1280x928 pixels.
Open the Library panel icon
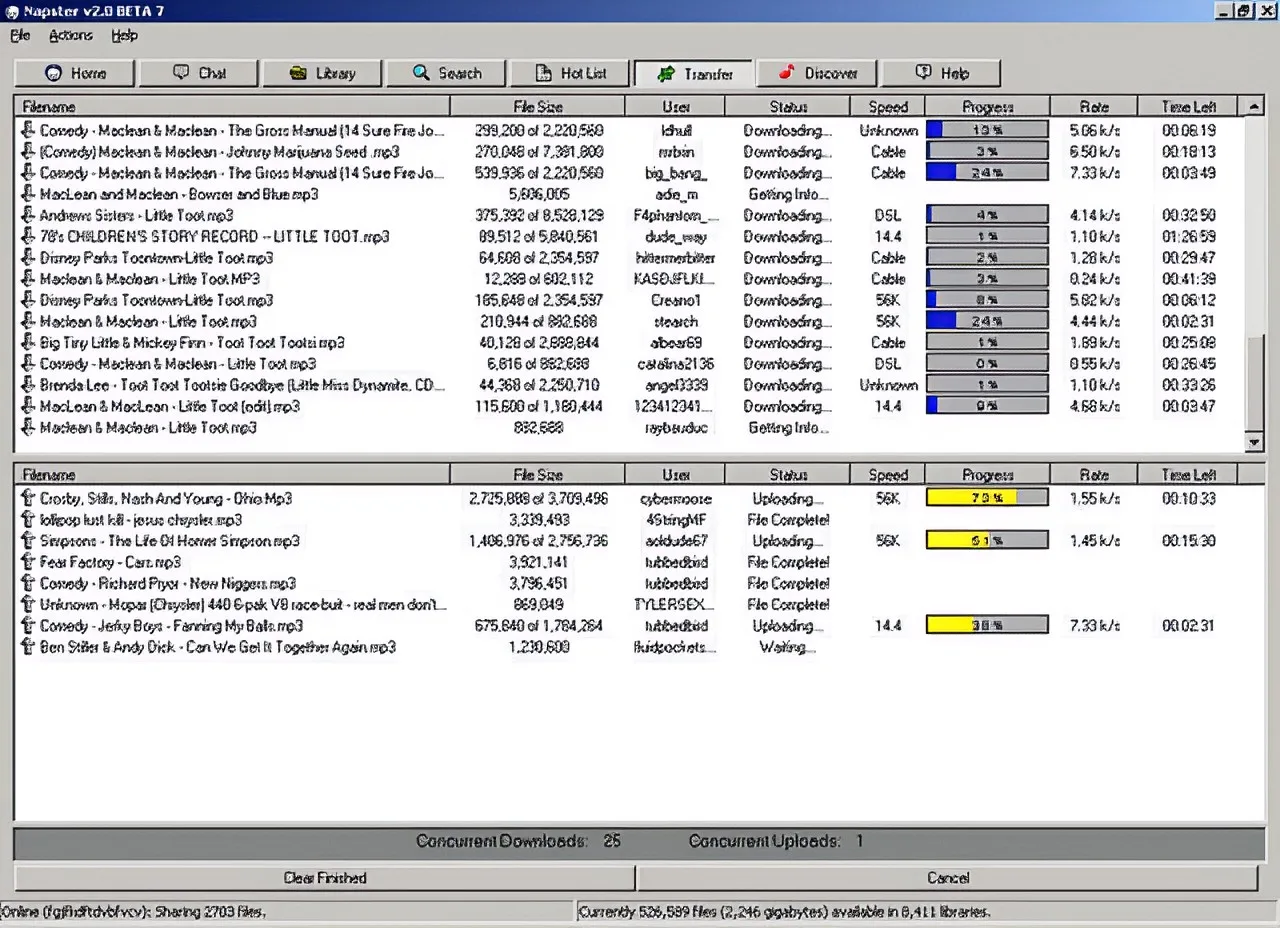click(x=299, y=72)
